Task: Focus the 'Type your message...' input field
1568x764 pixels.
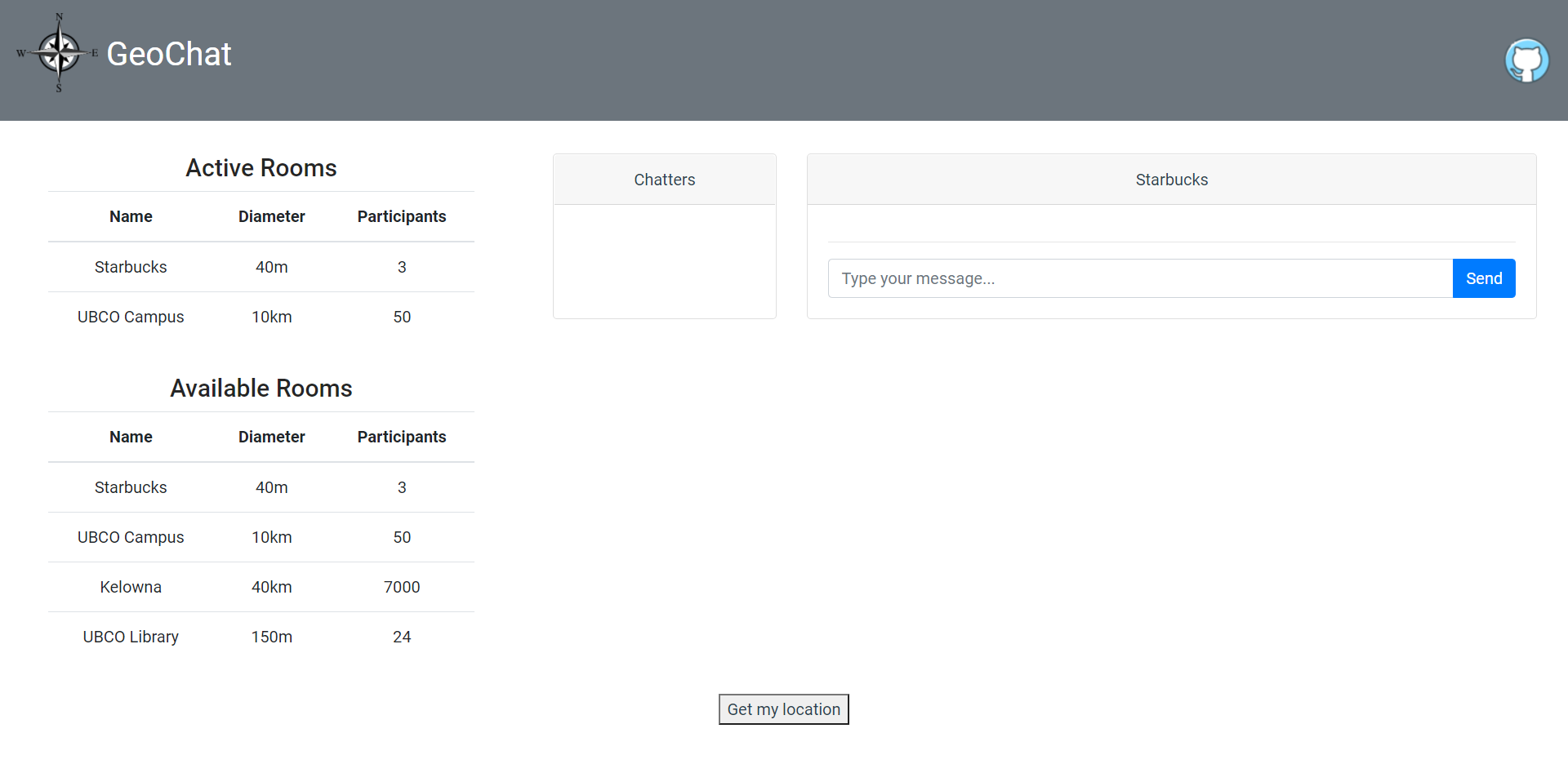Action: (x=1140, y=278)
